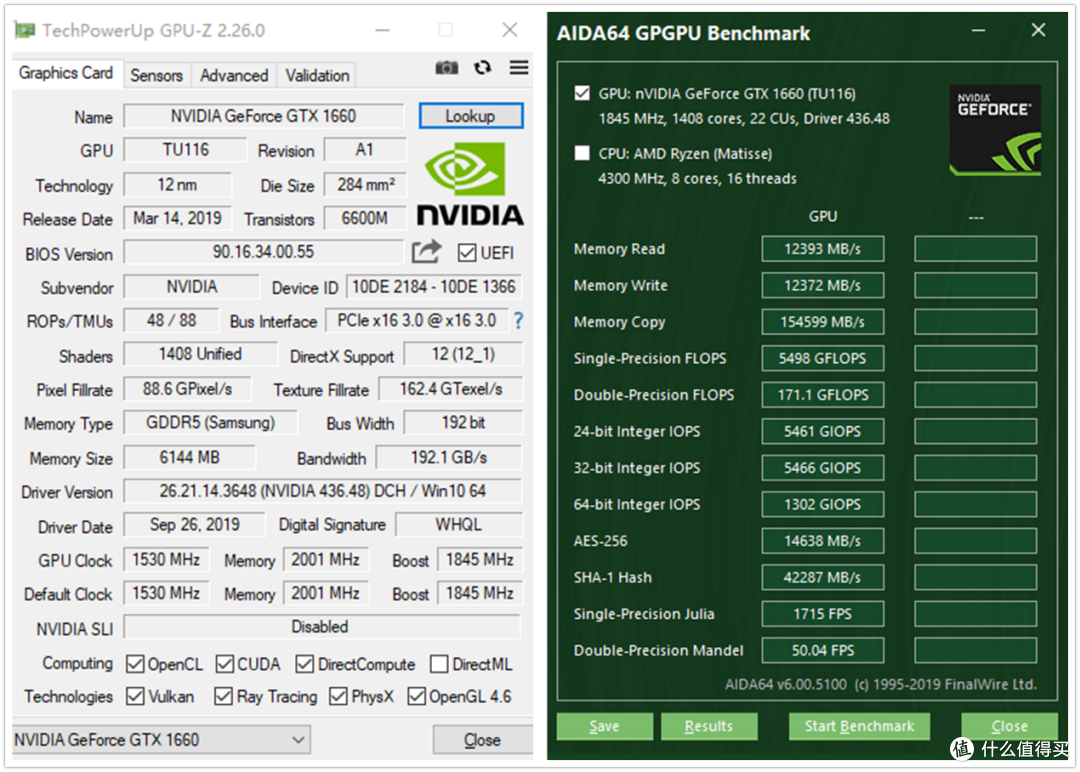Toggle the PhysX checkbox
Viewport: 1080px width, 772px height.
[x=338, y=696]
